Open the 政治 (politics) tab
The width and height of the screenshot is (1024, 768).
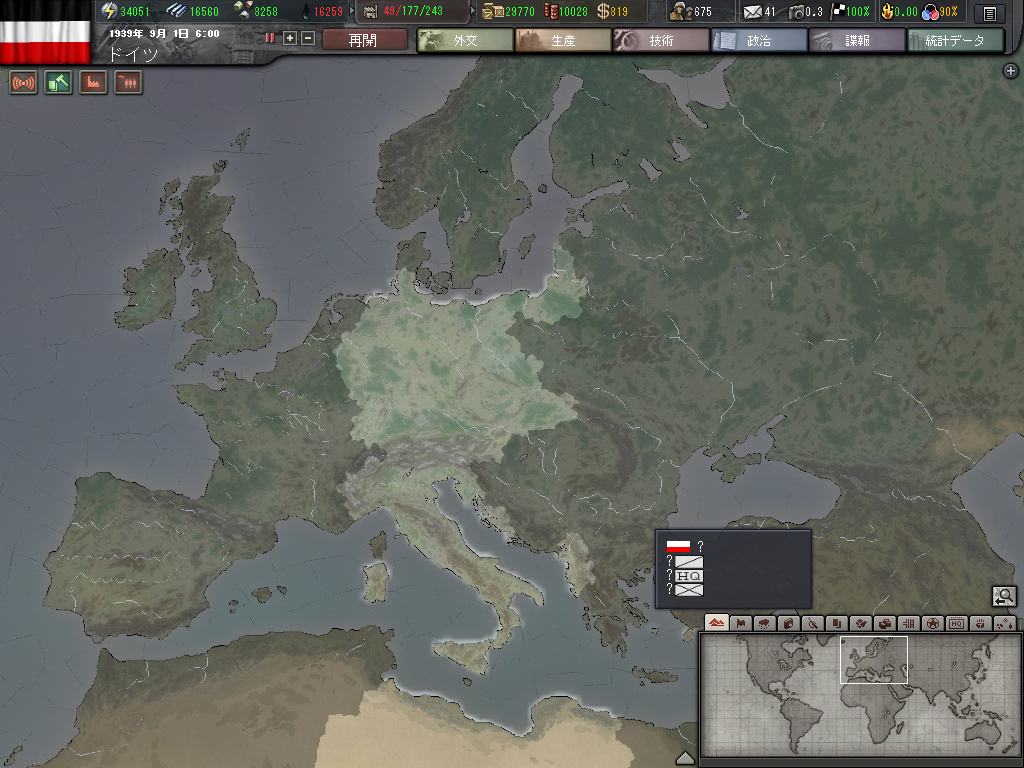coord(759,40)
